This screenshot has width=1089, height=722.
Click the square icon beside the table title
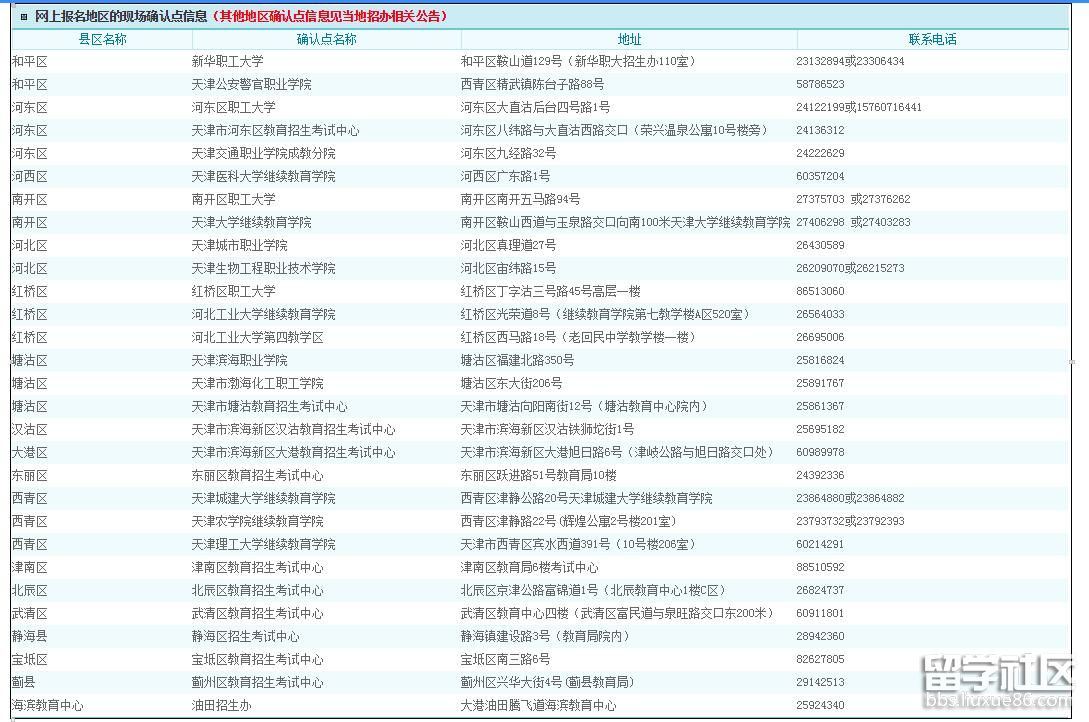pyautogui.click(x=24, y=17)
